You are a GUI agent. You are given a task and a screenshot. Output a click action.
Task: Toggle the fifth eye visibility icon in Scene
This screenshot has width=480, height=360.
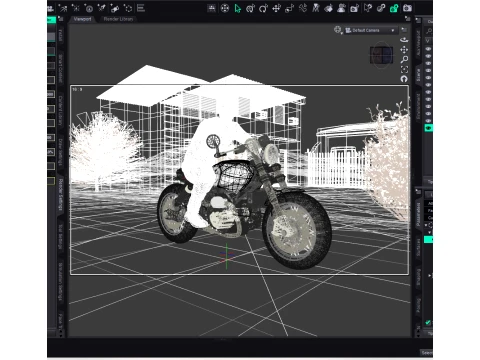[x=428, y=78]
